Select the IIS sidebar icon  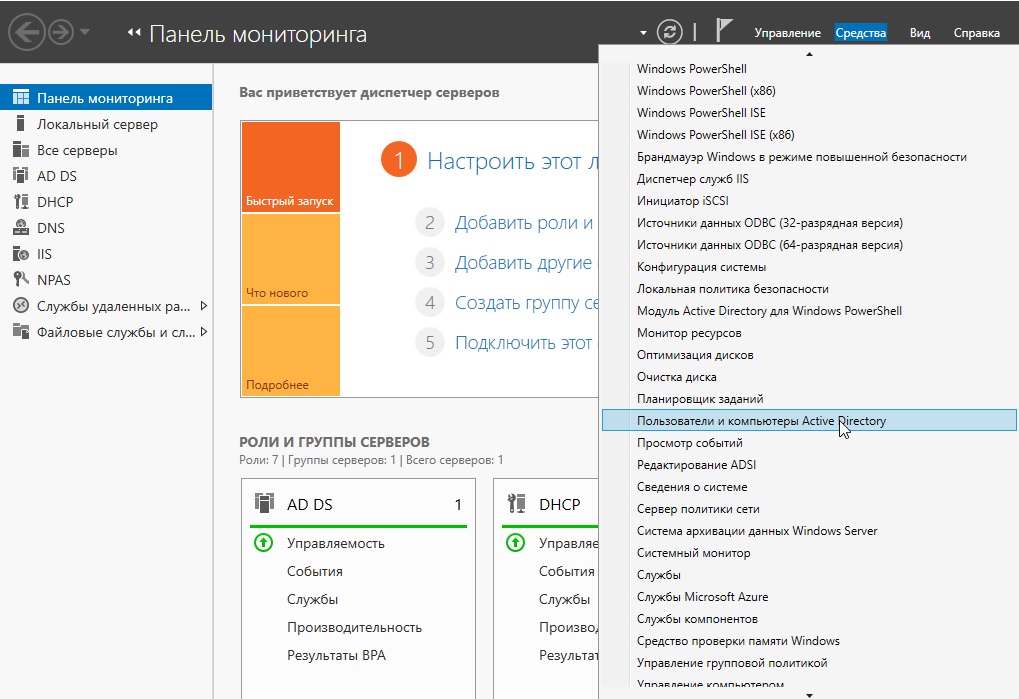(20, 254)
